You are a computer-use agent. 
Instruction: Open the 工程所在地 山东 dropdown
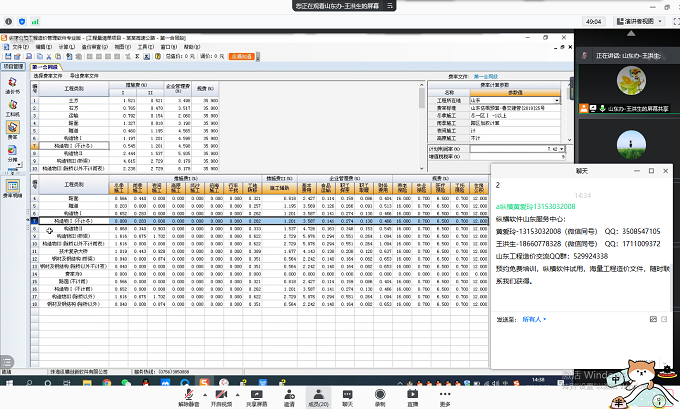click(557, 101)
